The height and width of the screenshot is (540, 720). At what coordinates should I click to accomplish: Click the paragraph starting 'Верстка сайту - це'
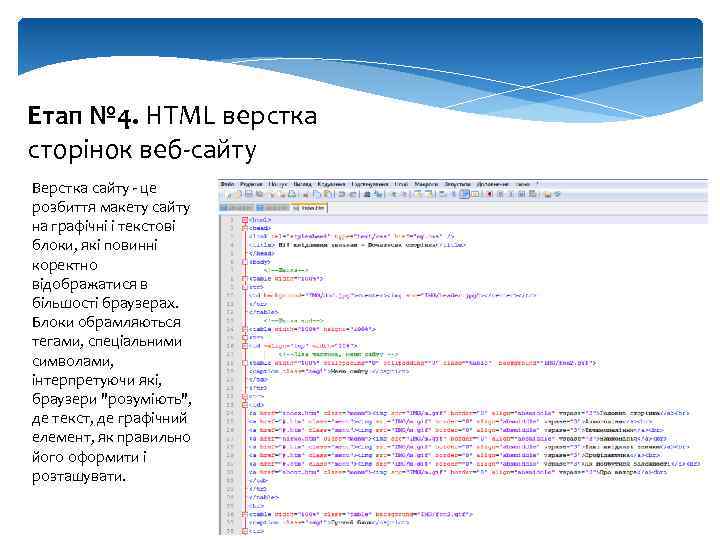[x=112, y=332]
